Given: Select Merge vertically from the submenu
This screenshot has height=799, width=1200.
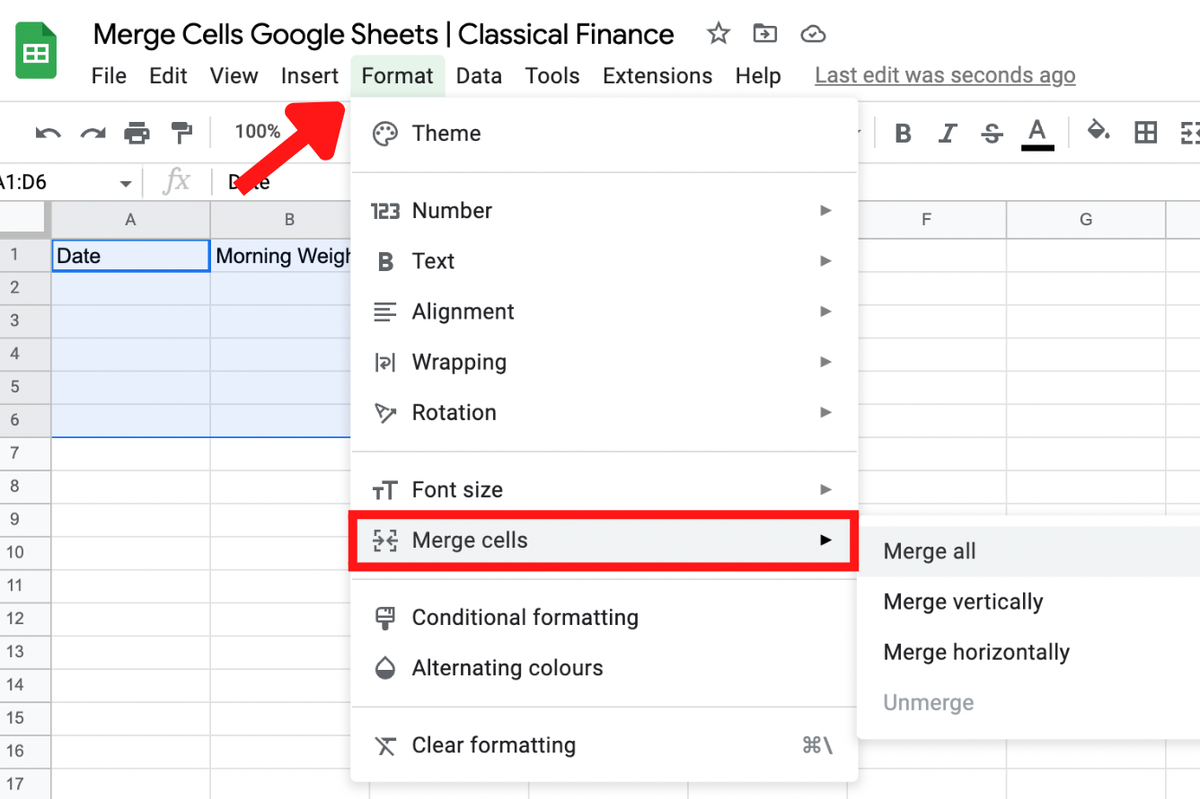Looking at the screenshot, I should [x=963, y=602].
